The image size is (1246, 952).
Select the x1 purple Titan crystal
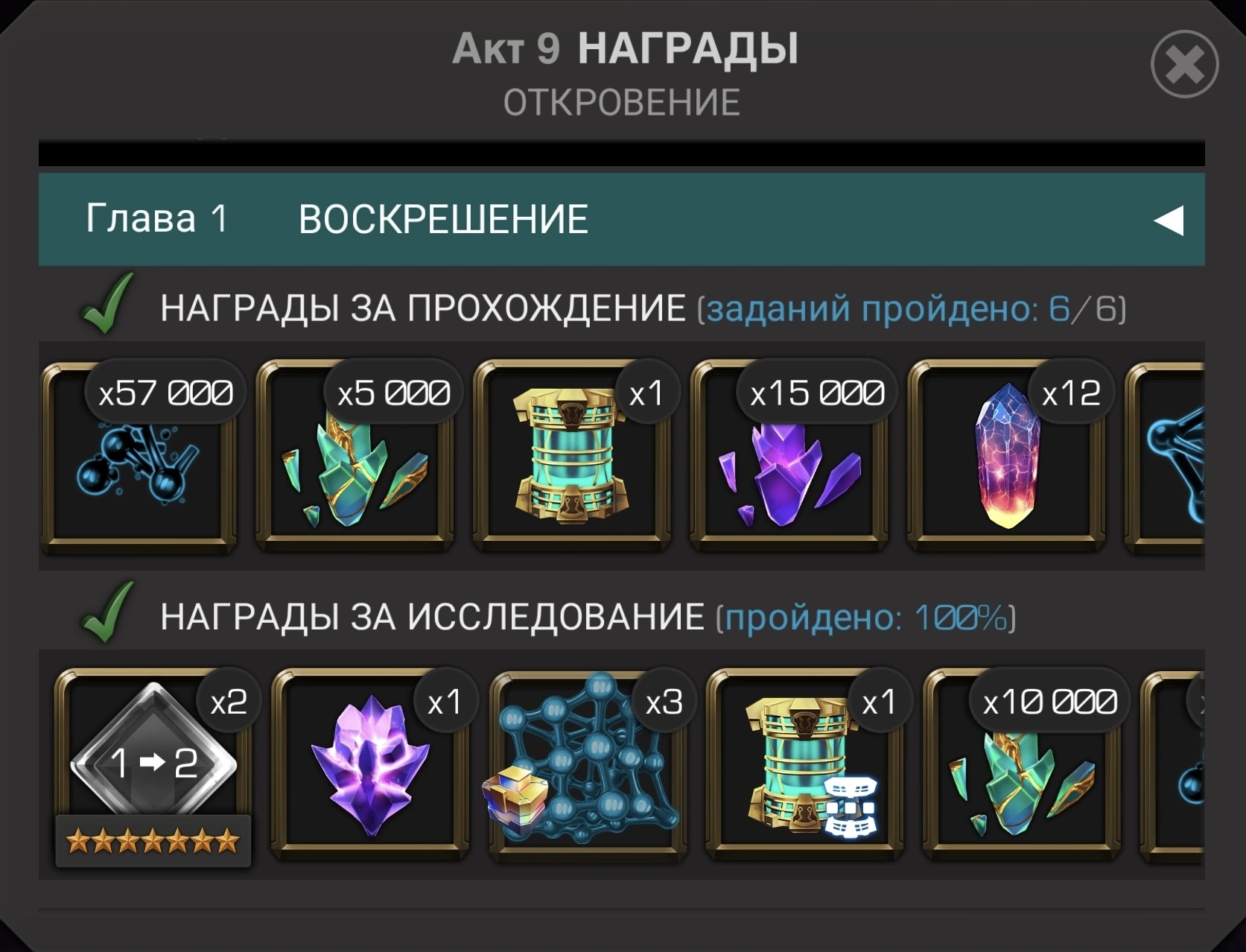(370, 766)
